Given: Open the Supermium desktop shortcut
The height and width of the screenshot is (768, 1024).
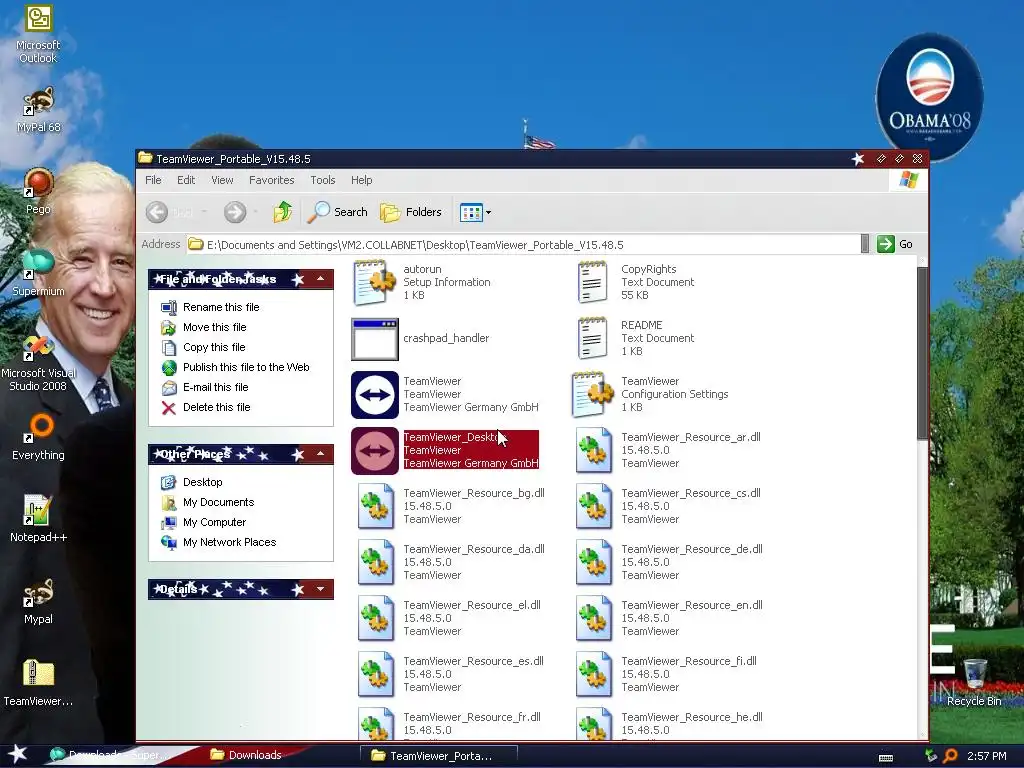Looking at the screenshot, I should point(38,273).
